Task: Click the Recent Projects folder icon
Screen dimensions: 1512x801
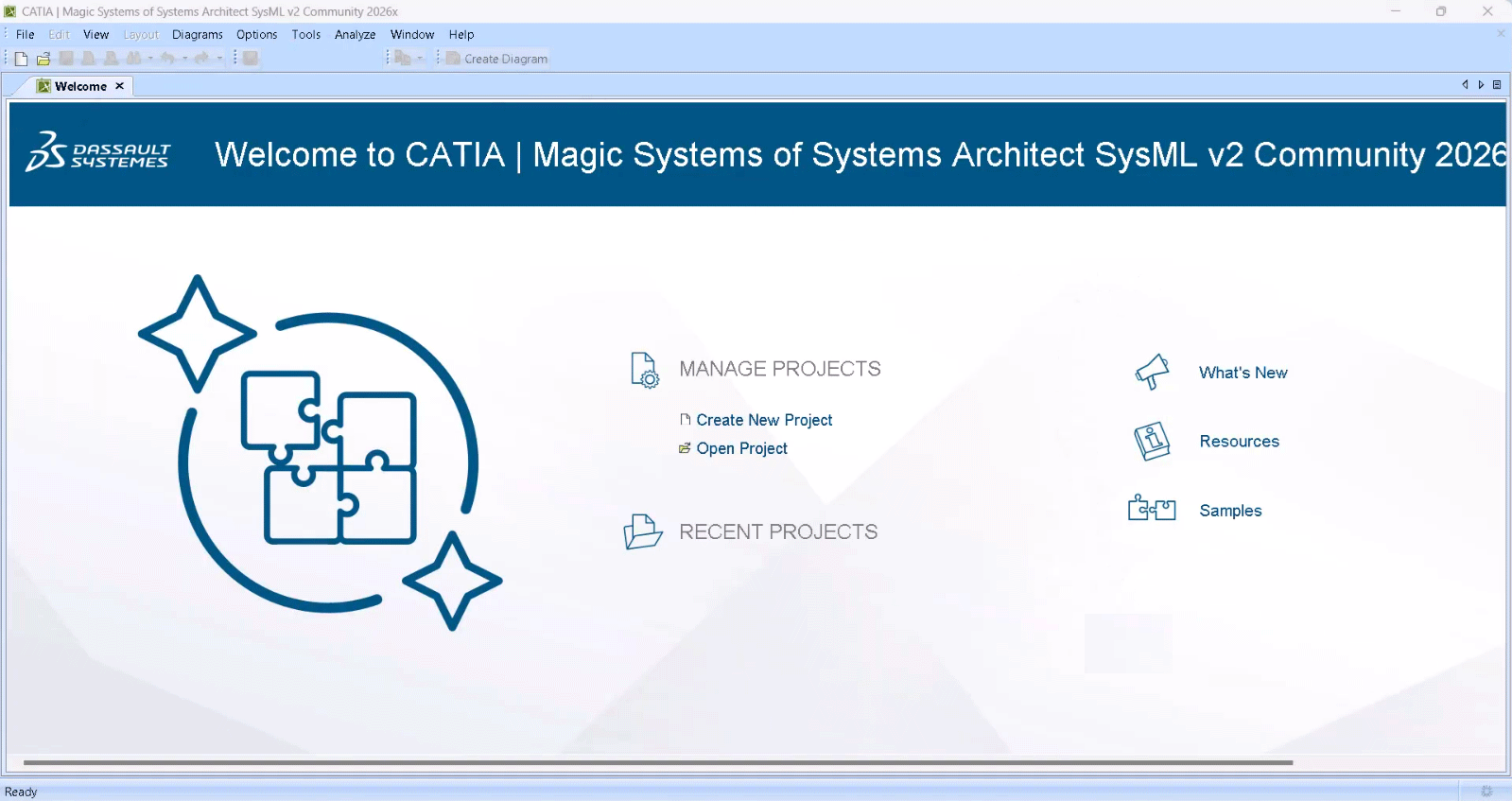Action: (643, 531)
